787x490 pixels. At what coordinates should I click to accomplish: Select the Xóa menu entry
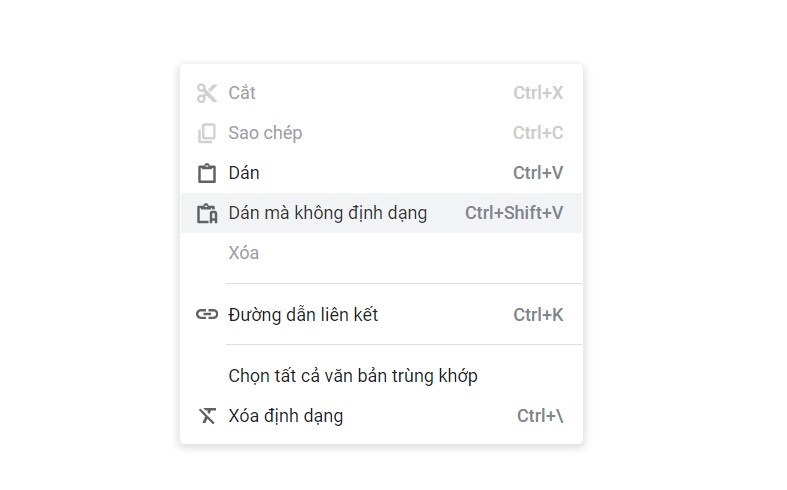[381, 253]
